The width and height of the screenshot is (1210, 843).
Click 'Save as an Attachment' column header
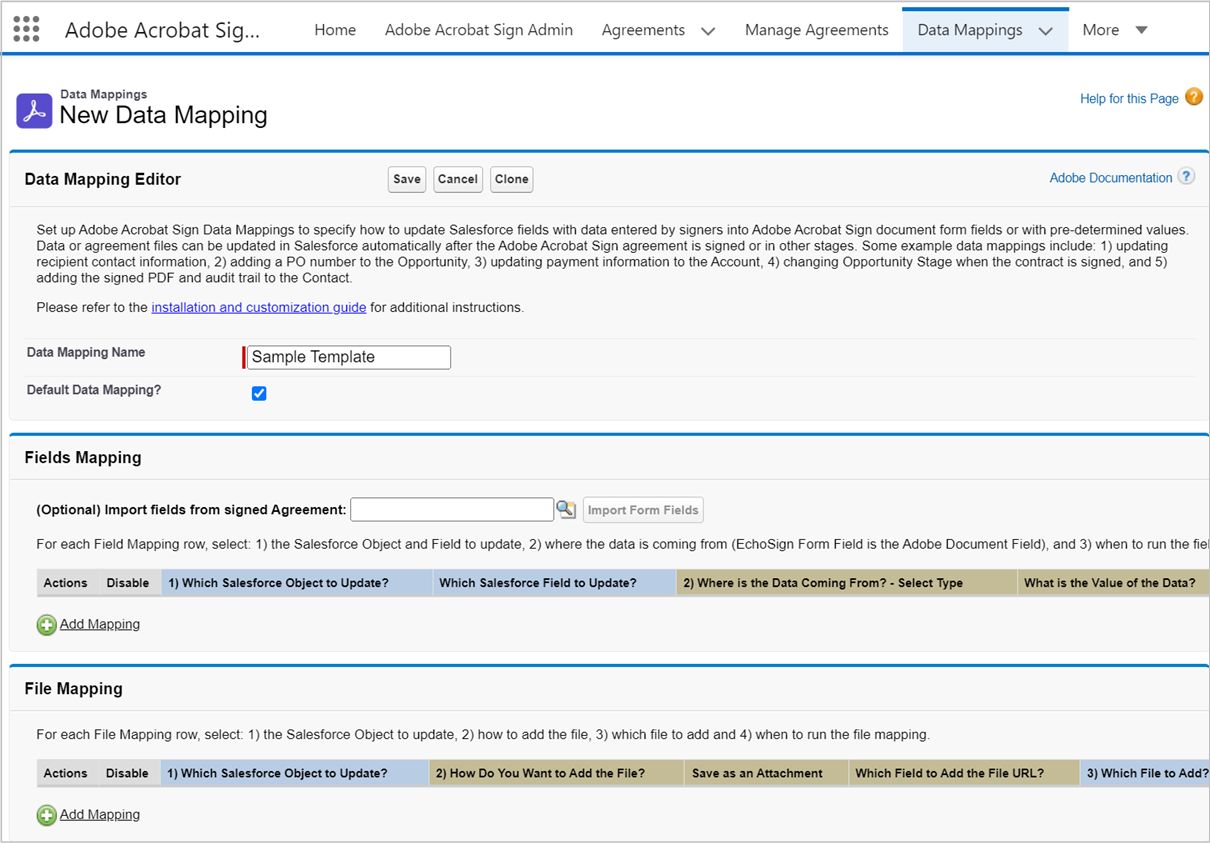pos(767,773)
